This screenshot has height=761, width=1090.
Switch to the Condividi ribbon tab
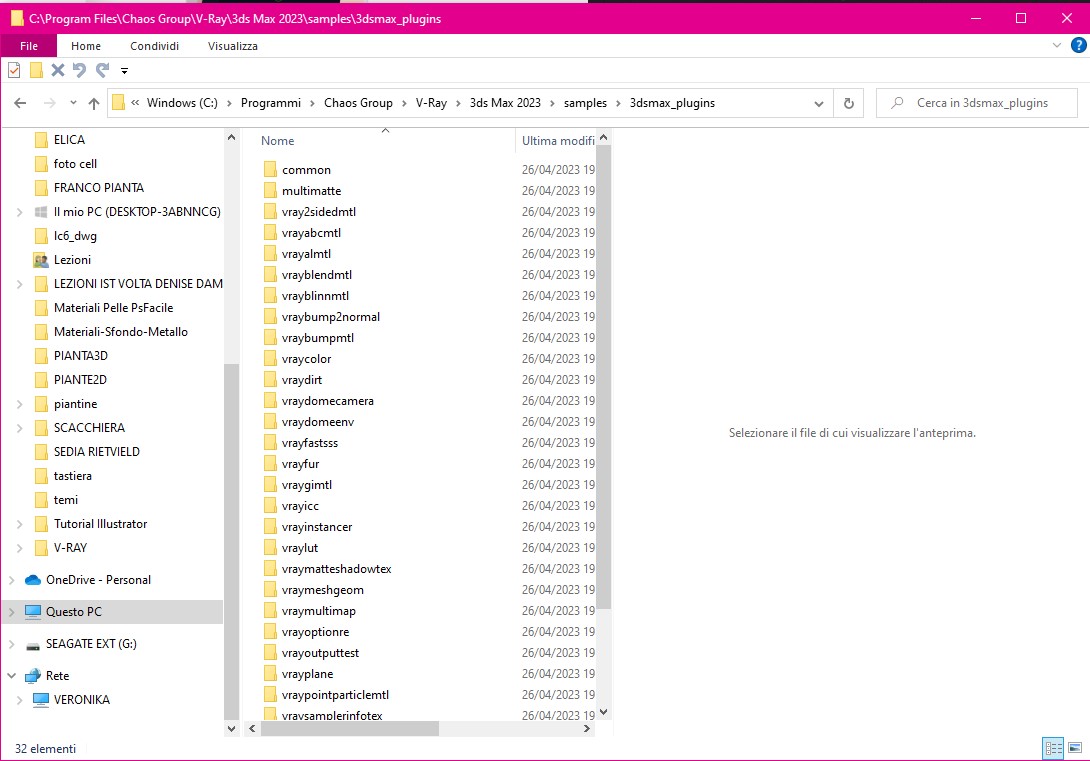154,46
